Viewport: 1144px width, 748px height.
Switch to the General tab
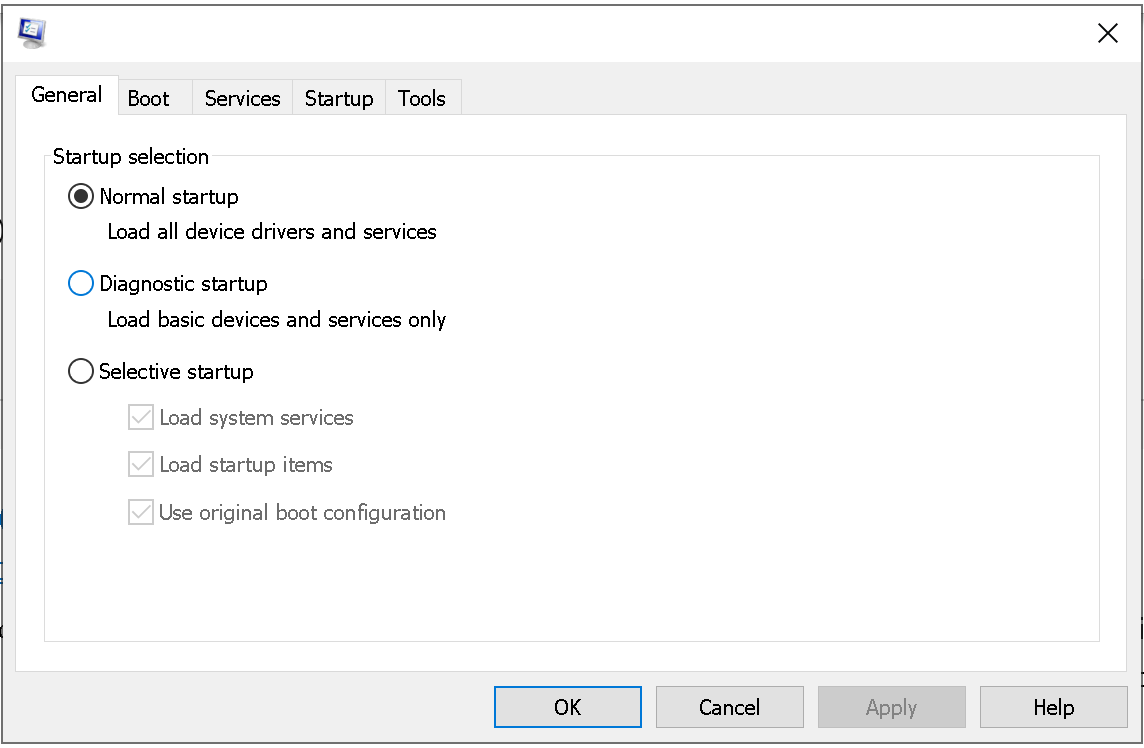67,95
